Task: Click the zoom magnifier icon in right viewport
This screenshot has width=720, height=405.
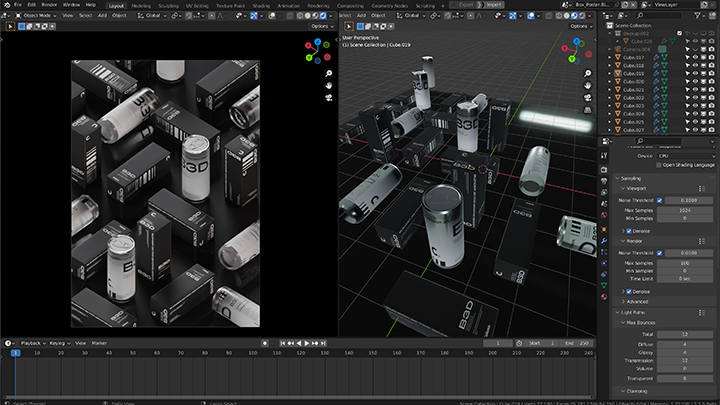Action: click(x=587, y=73)
